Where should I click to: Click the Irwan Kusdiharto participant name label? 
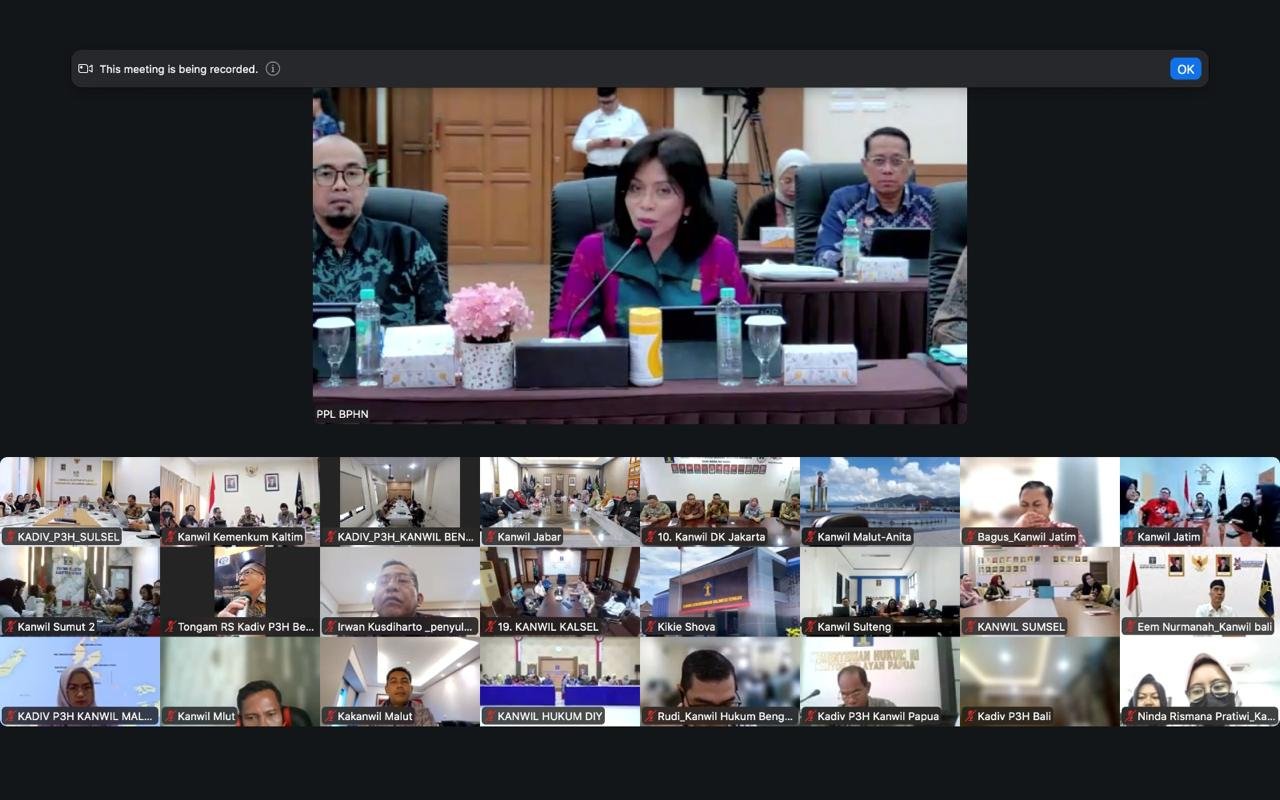coord(398,627)
